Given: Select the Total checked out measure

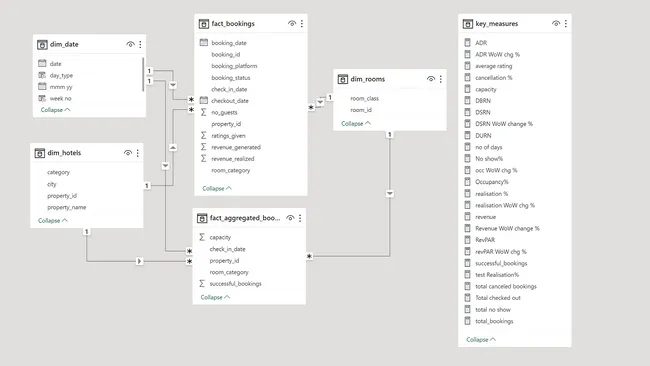Looking at the screenshot, I should 498,298.
